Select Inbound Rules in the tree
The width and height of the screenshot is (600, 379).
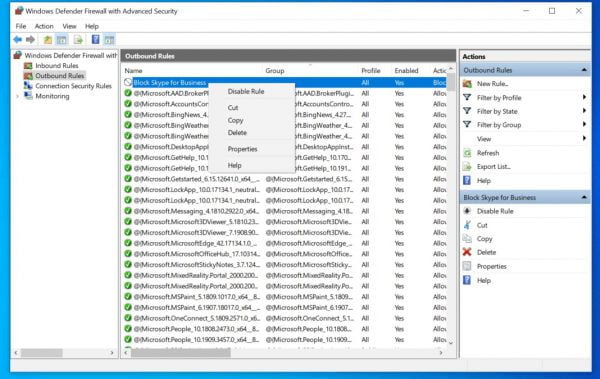click(x=57, y=66)
